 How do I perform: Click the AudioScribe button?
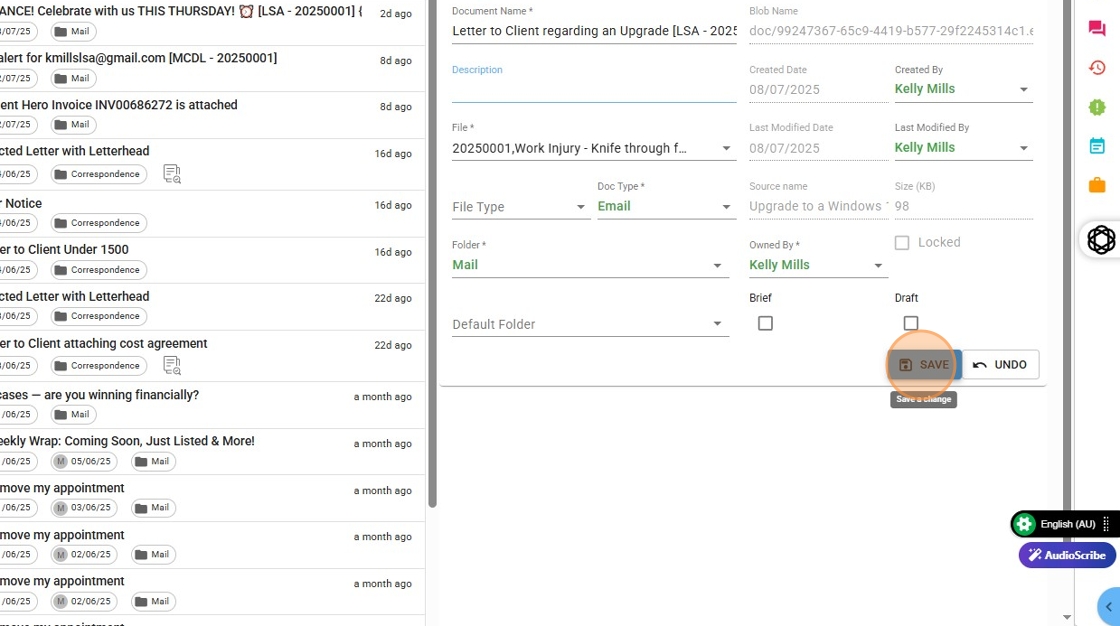pos(1067,555)
